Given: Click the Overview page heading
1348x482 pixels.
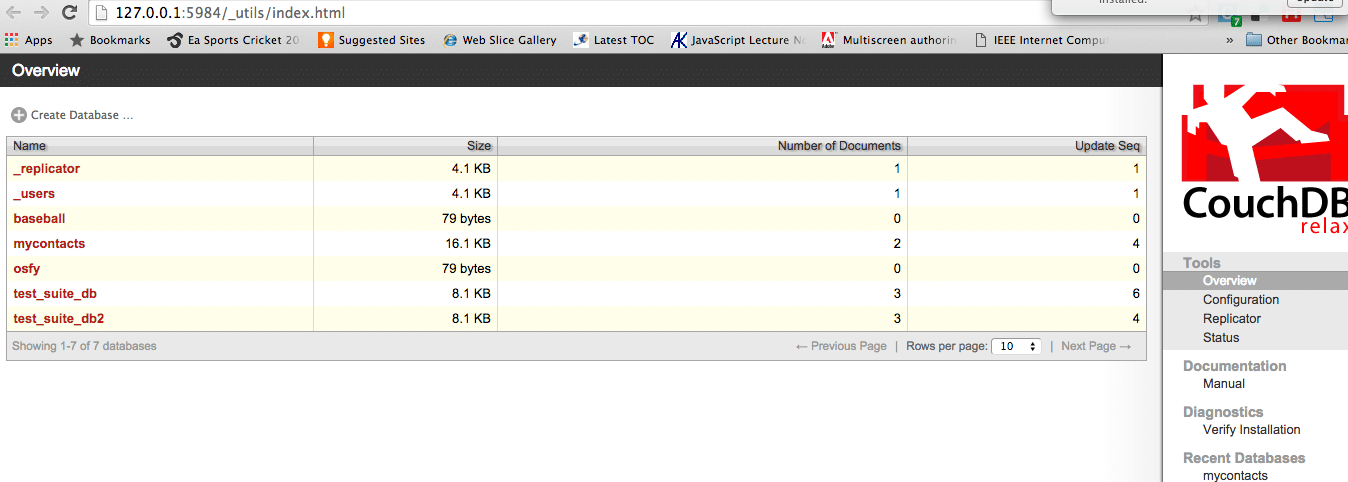Looking at the screenshot, I should click(46, 71).
